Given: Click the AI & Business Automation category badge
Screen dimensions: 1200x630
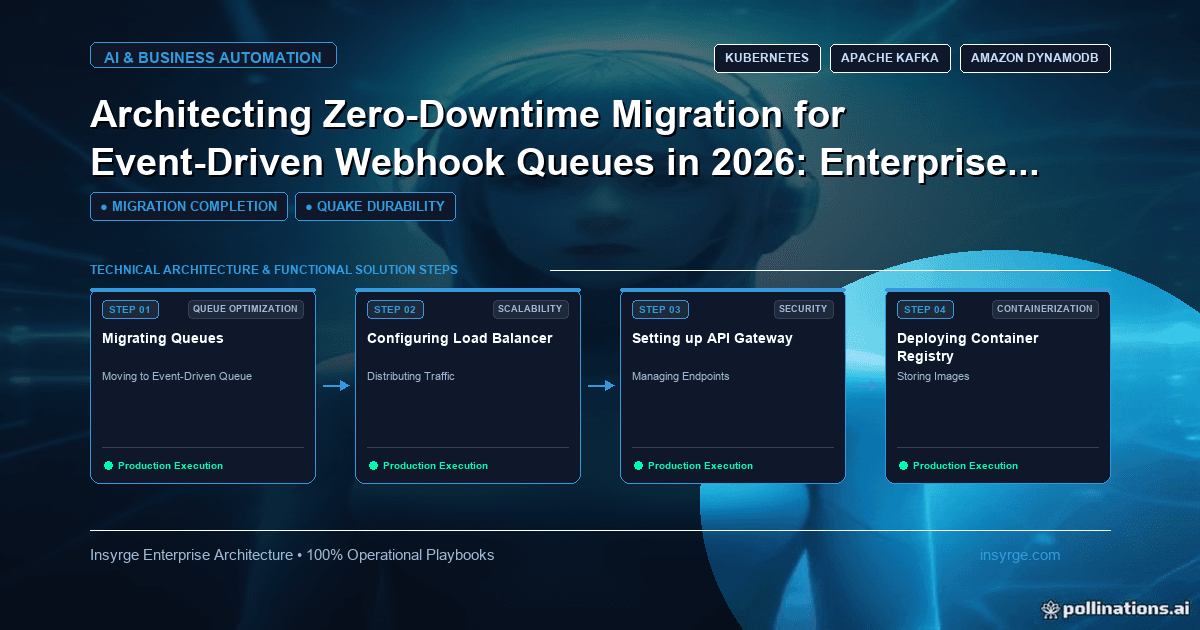Looking at the screenshot, I should tap(213, 56).
